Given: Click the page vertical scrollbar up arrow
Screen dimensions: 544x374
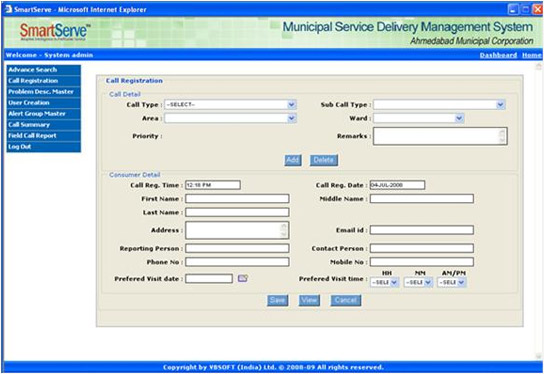Looking at the screenshot, I should pyautogui.click(x=538, y=66).
